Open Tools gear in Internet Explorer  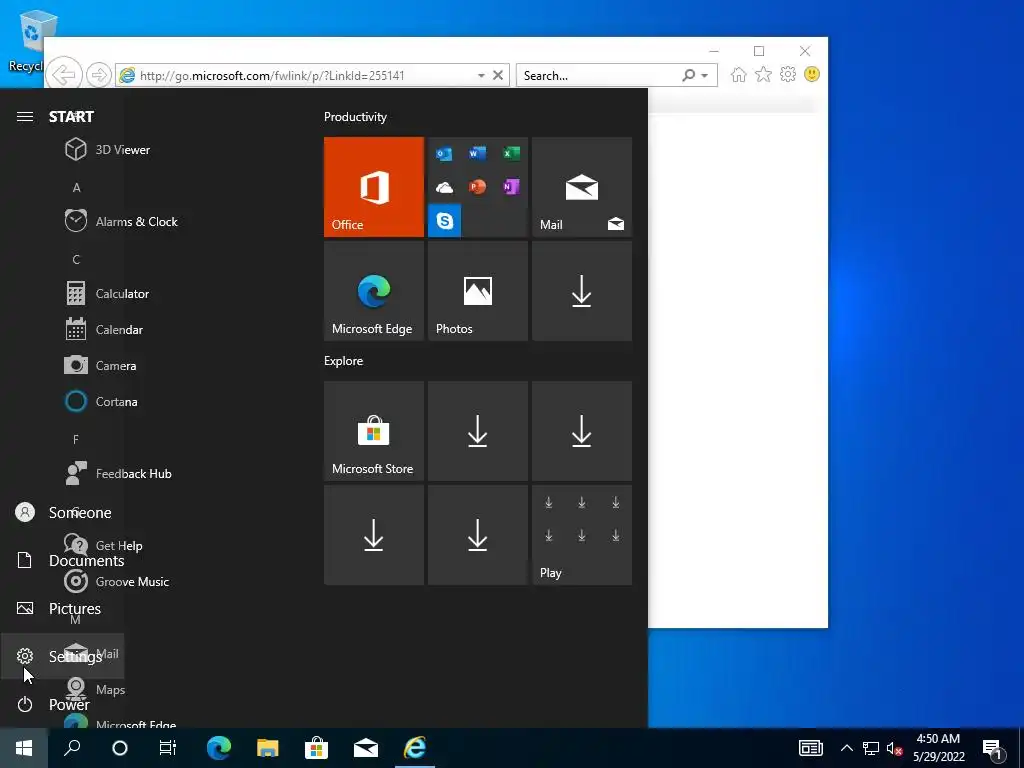pyautogui.click(x=788, y=74)
